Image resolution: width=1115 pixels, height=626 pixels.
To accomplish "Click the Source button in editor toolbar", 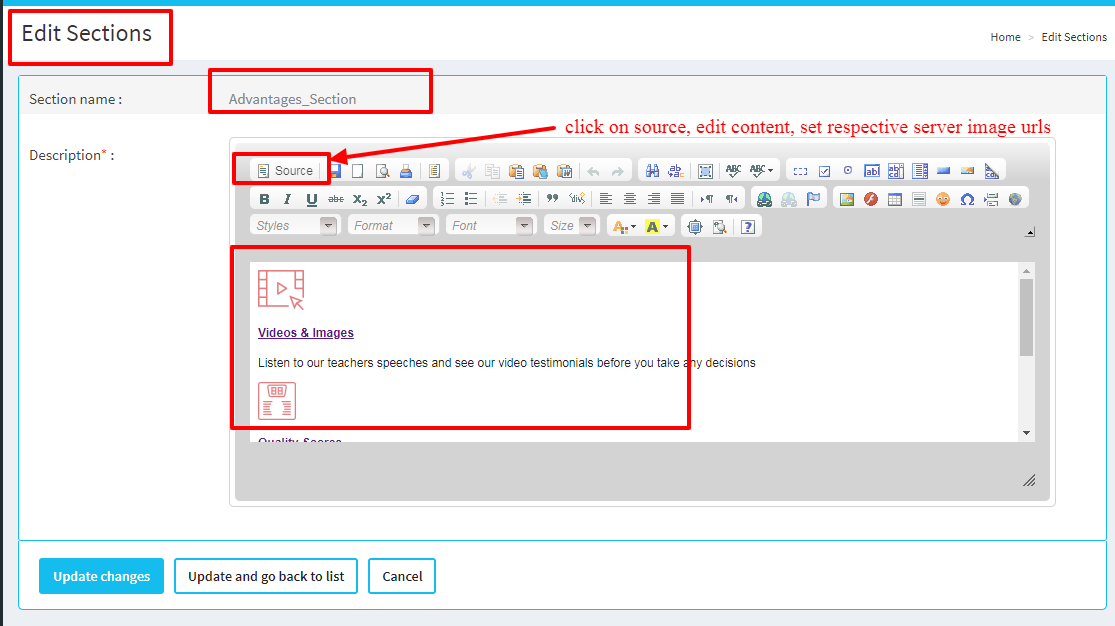I will (285, 171).
